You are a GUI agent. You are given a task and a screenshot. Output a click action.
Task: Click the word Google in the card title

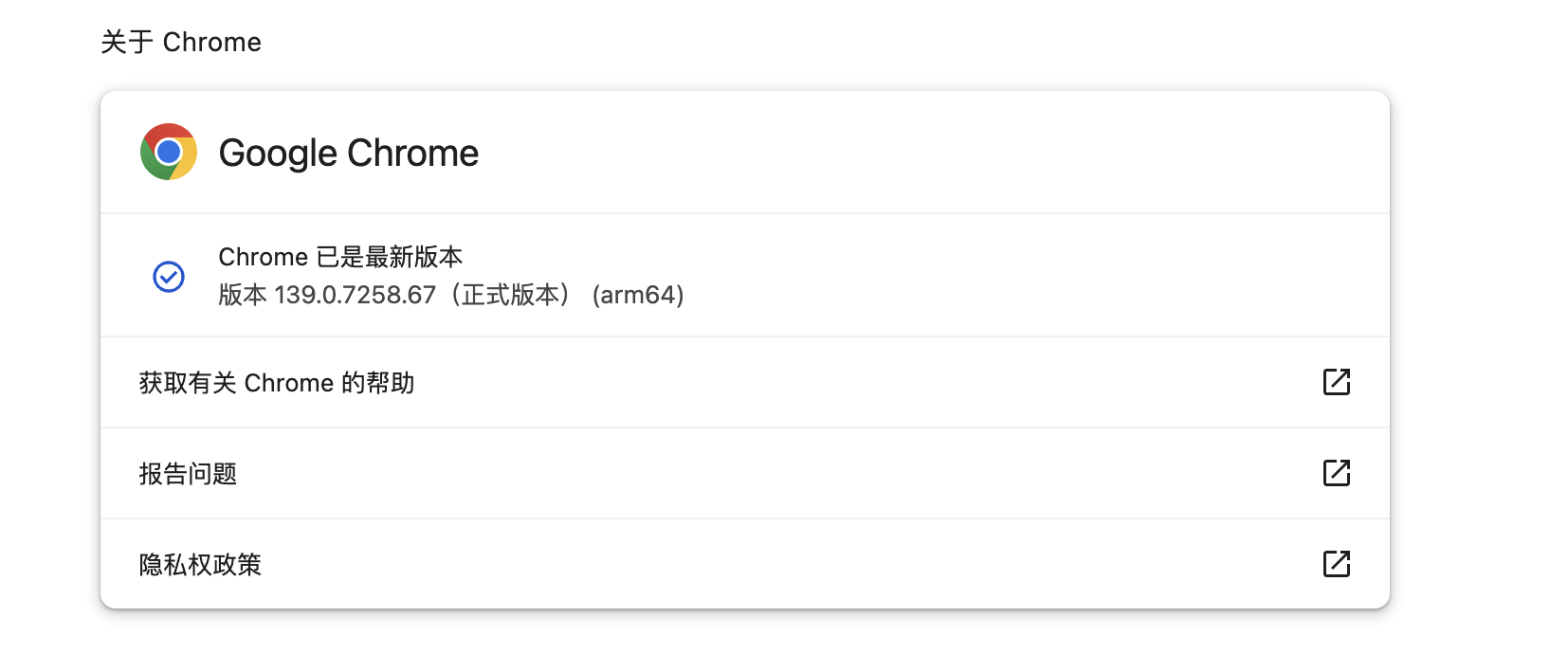pos(278,153)
